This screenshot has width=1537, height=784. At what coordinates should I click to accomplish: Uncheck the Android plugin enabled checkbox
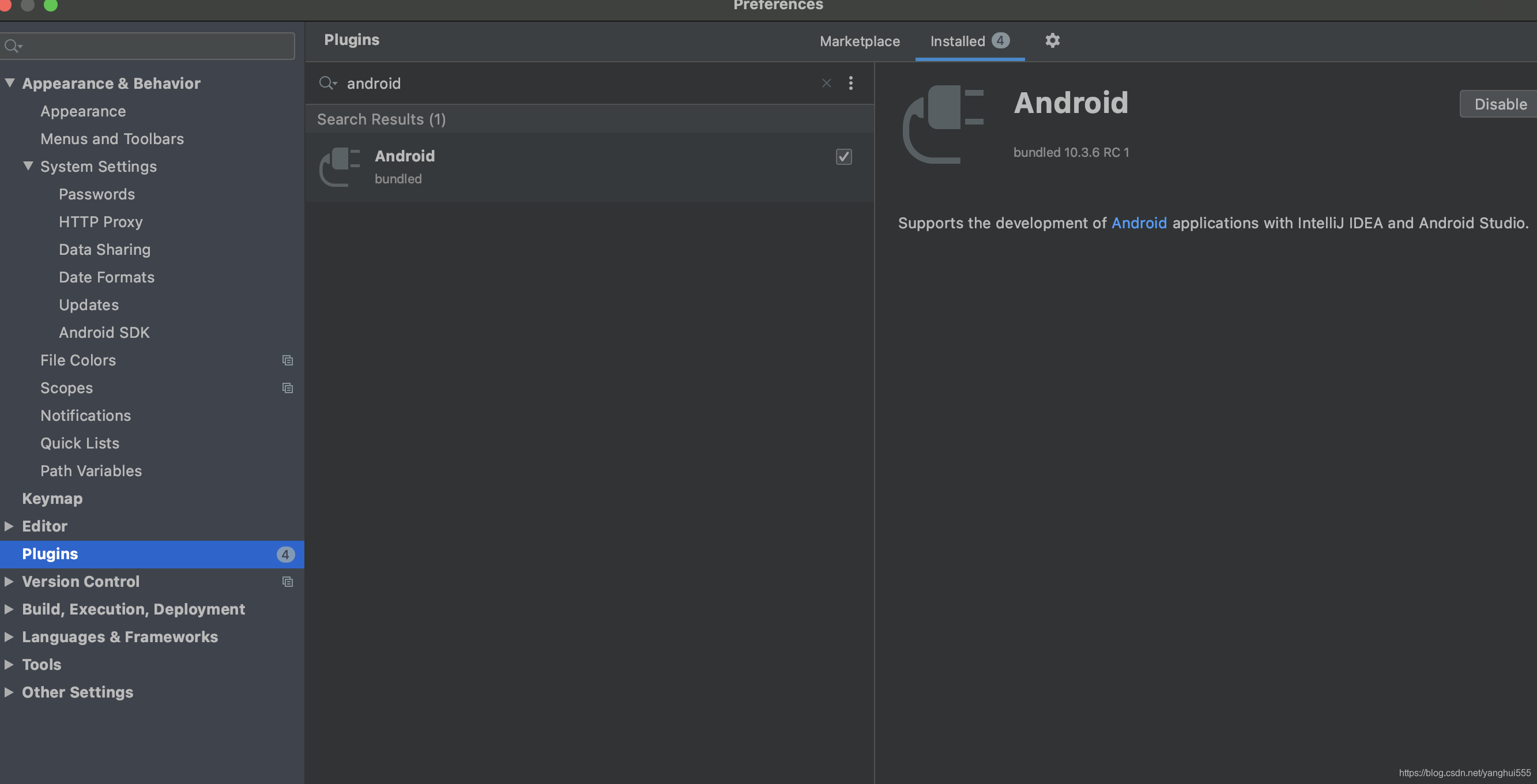843,157
